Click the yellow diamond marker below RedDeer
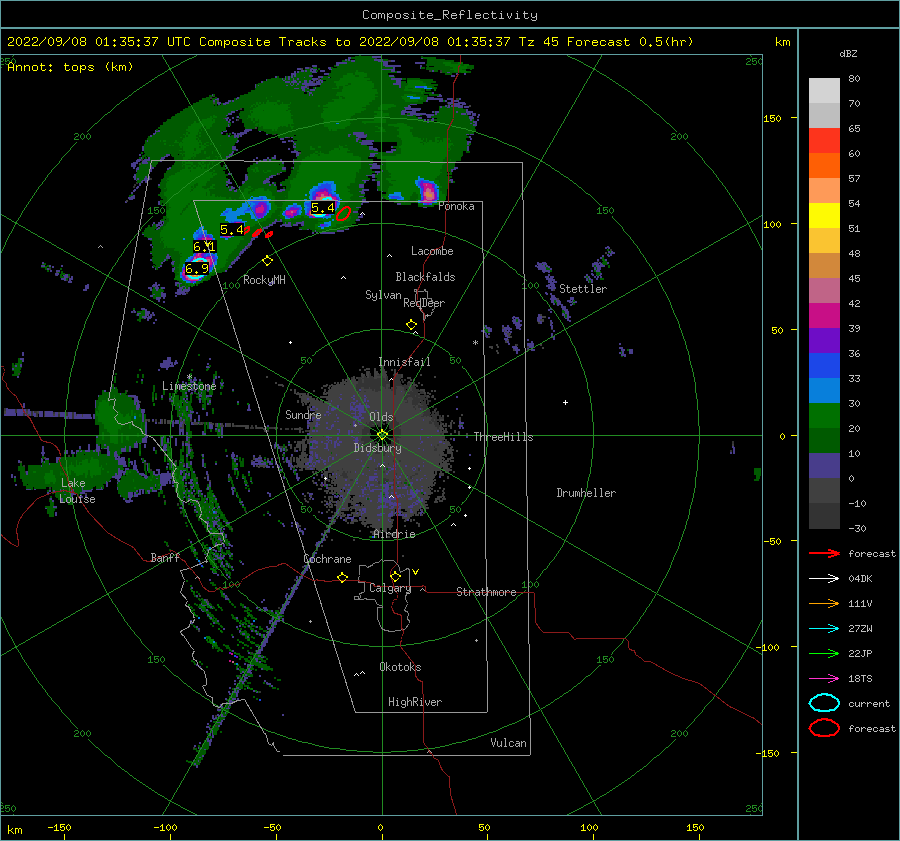The width and height of the screenshot is (900, 841). (412, 325)
